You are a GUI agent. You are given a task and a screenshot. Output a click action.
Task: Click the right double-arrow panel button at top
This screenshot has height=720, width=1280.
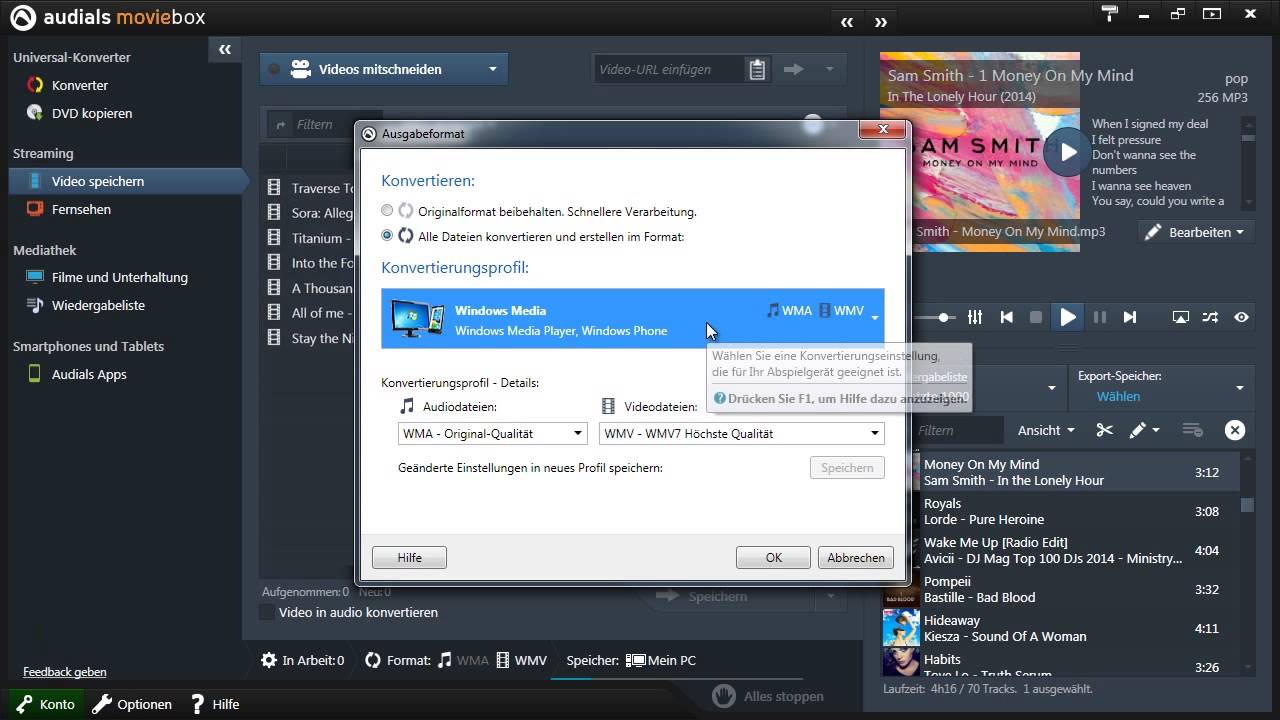[881, 22]
